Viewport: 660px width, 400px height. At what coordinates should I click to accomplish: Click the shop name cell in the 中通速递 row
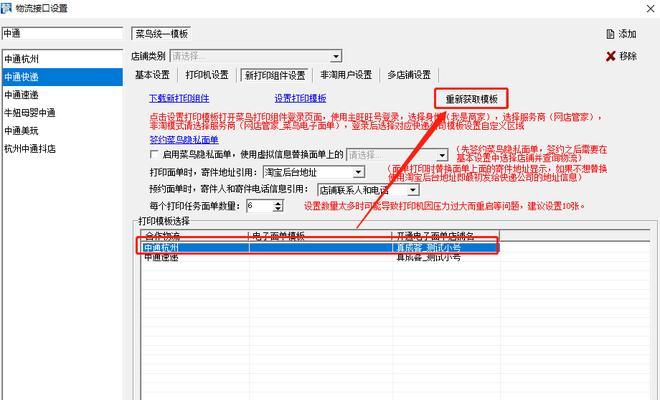(x=446, y=258)
